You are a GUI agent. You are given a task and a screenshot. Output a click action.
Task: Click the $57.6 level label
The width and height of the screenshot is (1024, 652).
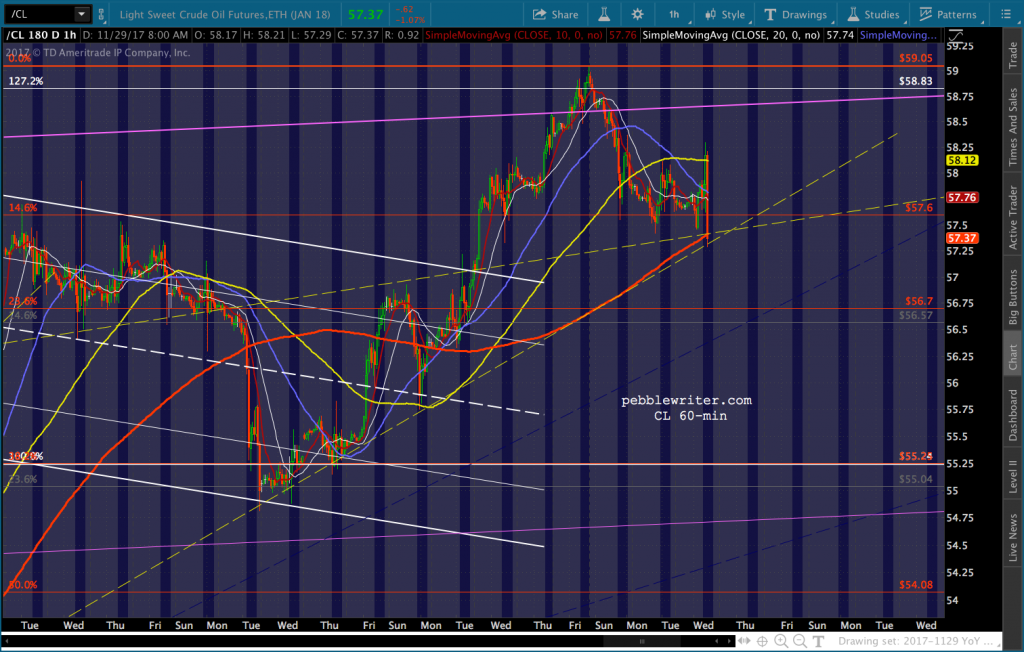[x=919, y=208]
